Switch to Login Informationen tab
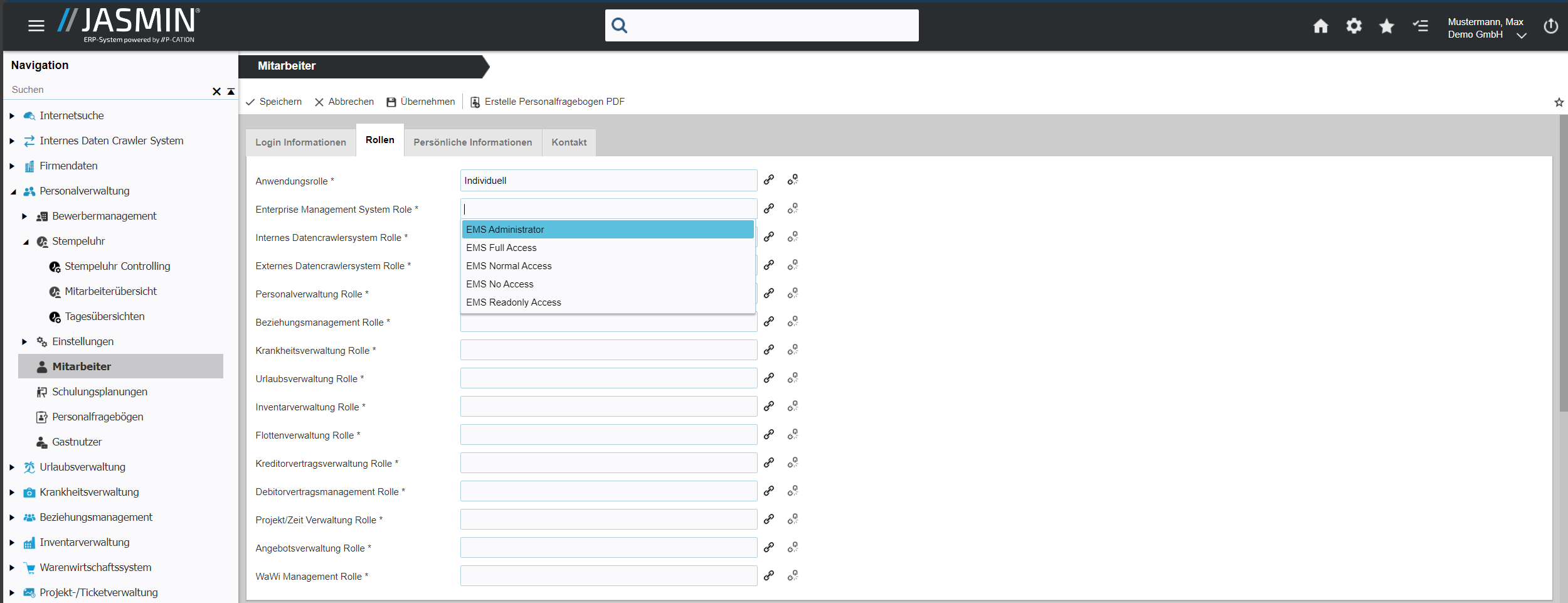This screenshot has width=1568, height=603. point(300,142)
